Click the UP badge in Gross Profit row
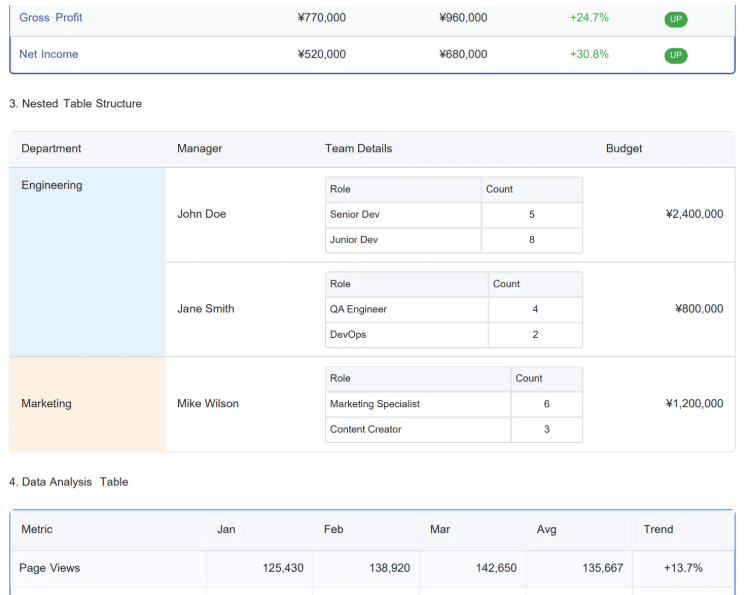The height and width of the screenshot is (595, 755). (676, 19)
